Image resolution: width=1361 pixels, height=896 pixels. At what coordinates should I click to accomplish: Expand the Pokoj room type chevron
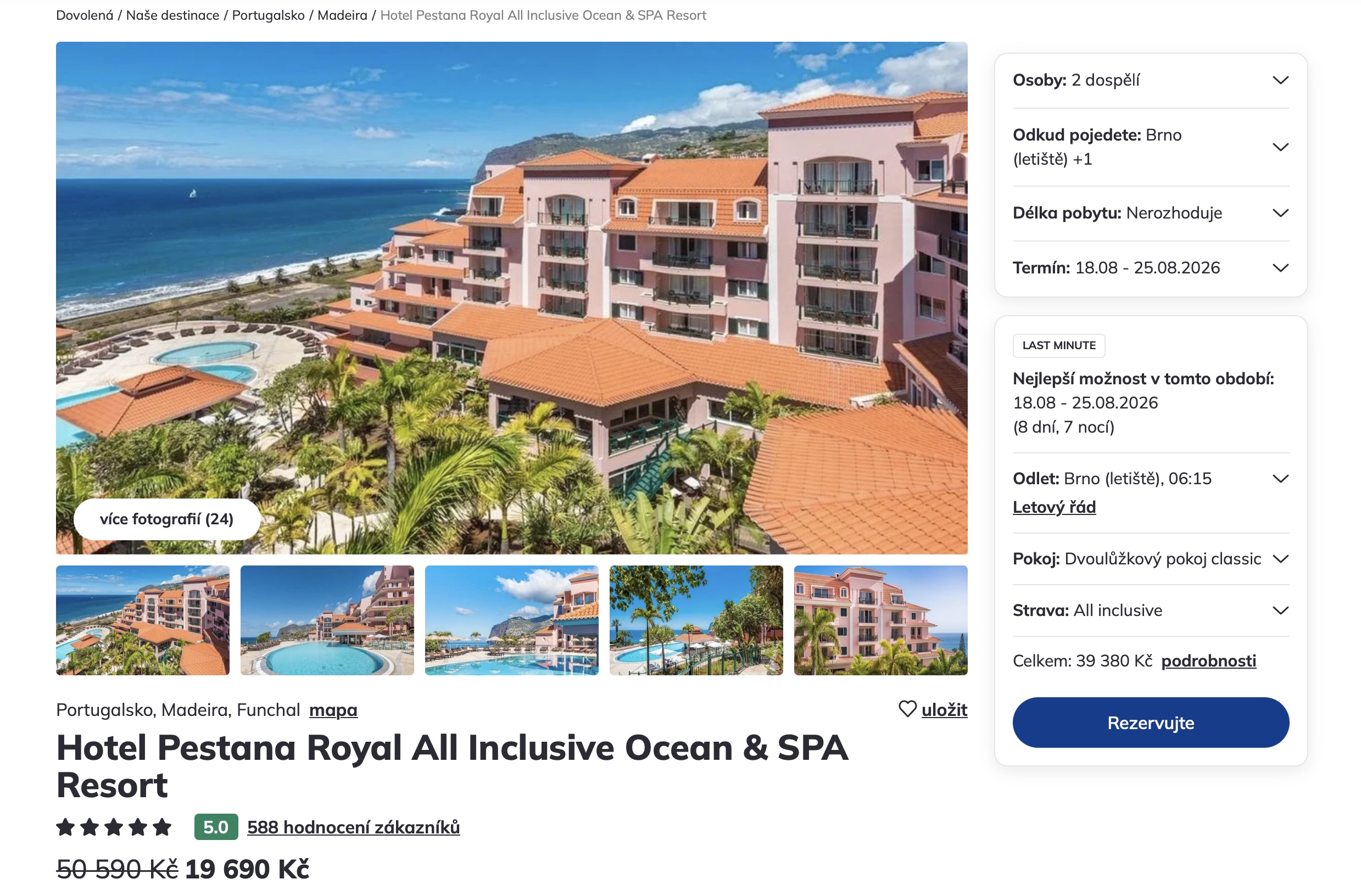[1280, 559]
